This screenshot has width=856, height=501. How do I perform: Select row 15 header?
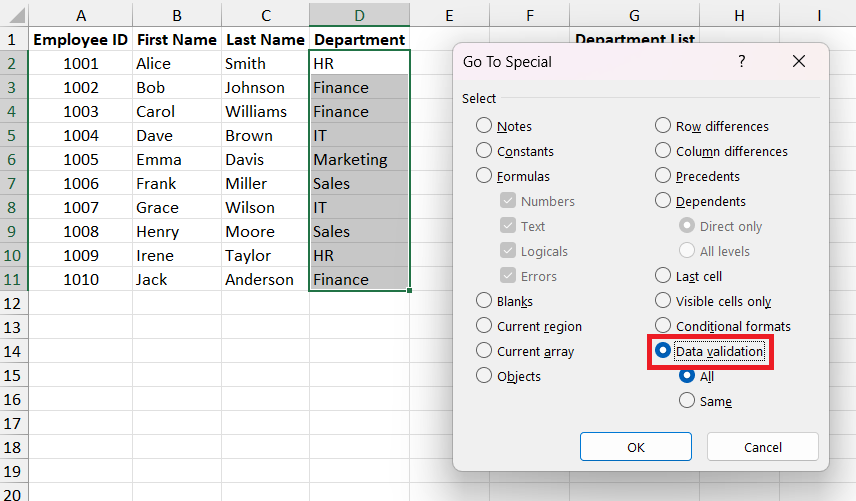pyautogui.click(x=14, y=375)
